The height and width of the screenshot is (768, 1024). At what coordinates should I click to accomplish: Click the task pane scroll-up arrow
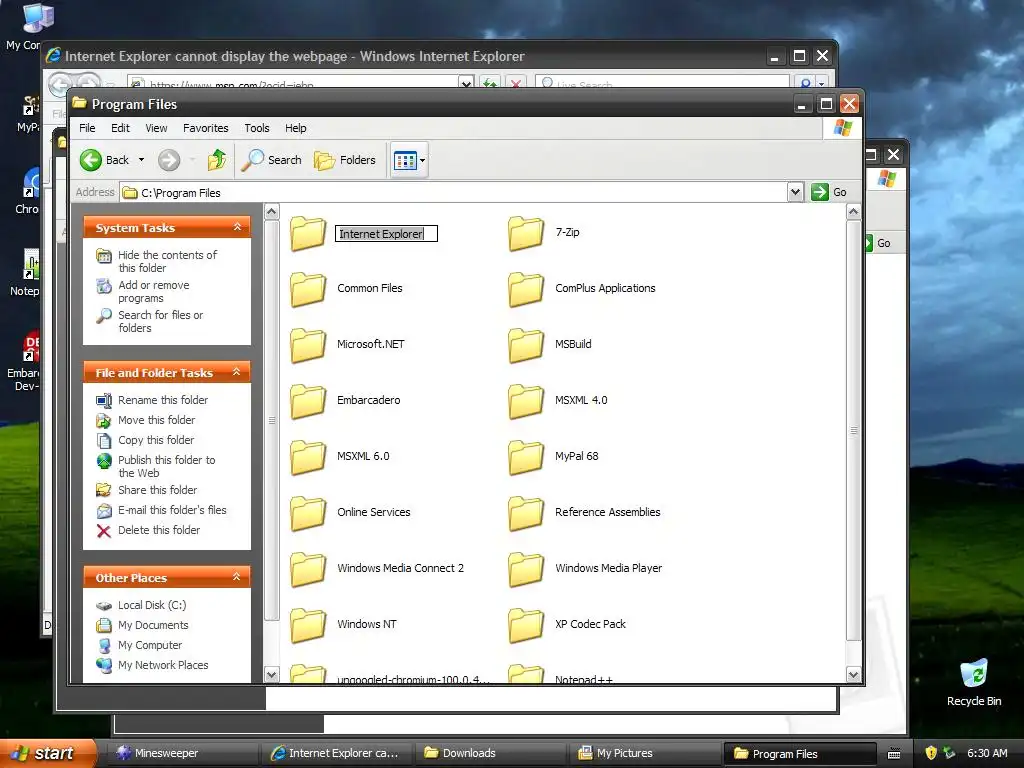click(x=272, y=212)
